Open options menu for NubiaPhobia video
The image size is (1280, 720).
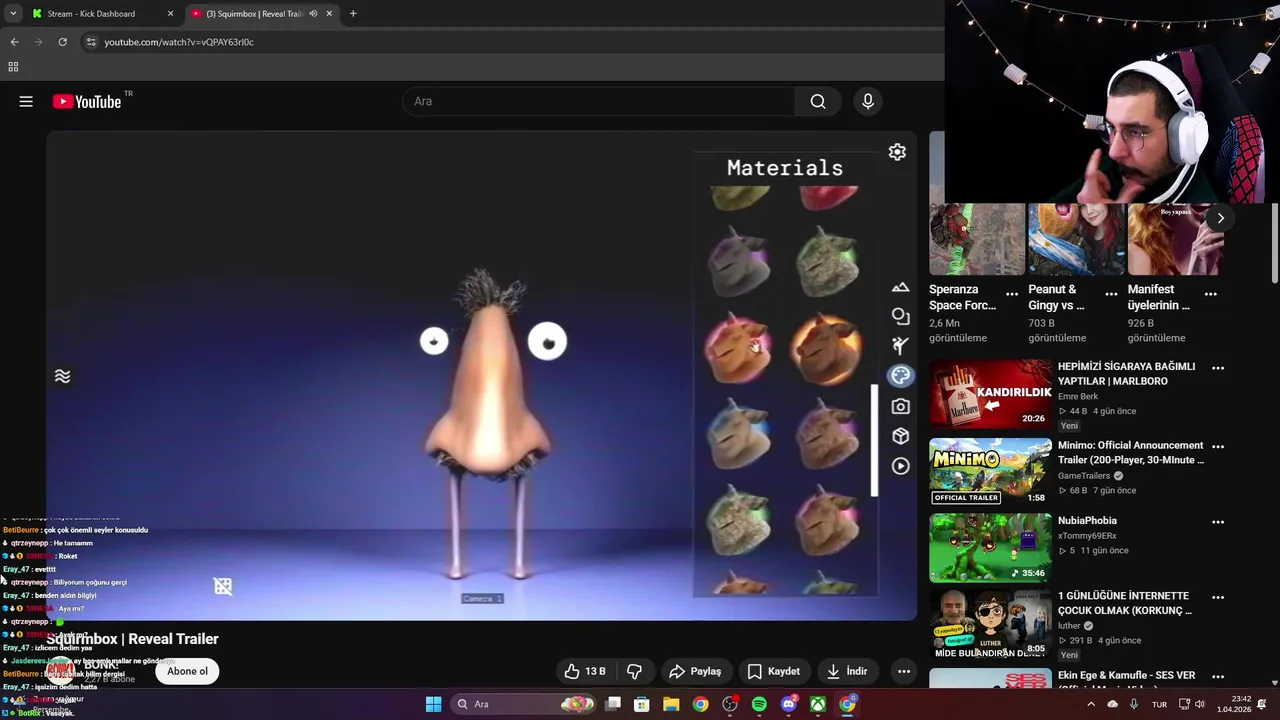(x=1218, y=522)
